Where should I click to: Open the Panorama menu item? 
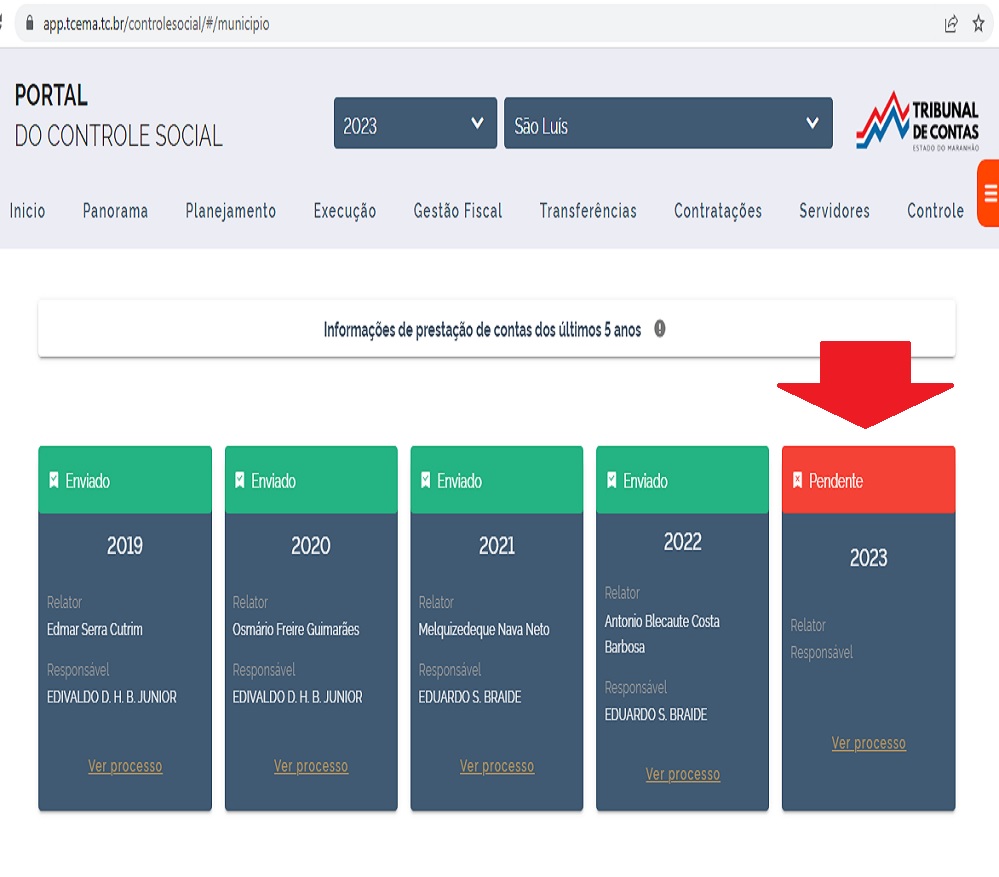pyautogui.click(x=115, y=211)
